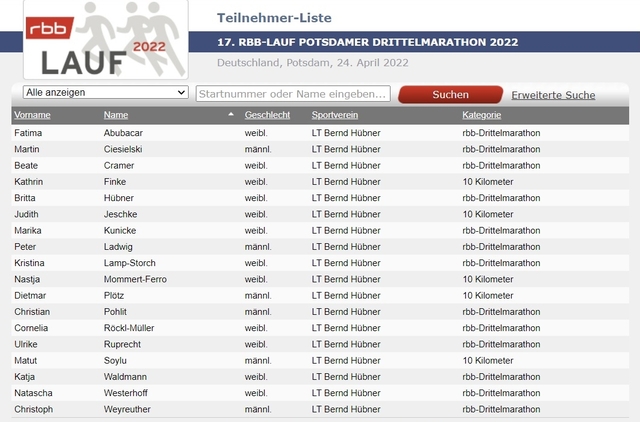Sort the table by Vorname

tap(32, 115)
